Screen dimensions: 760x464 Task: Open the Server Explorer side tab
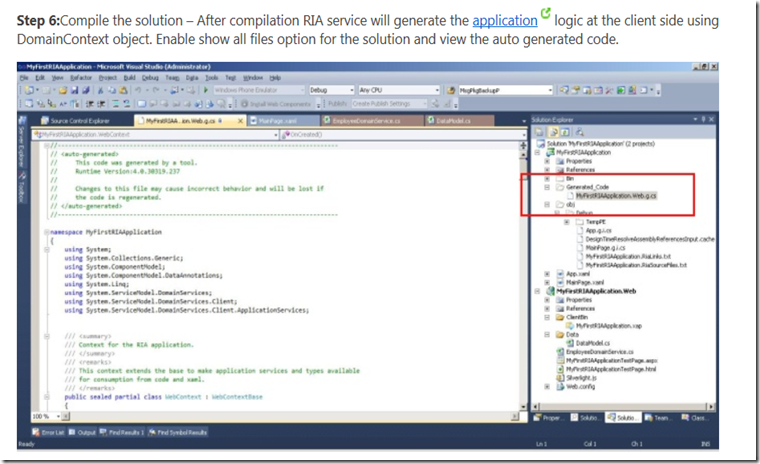(x=22, y=144)
